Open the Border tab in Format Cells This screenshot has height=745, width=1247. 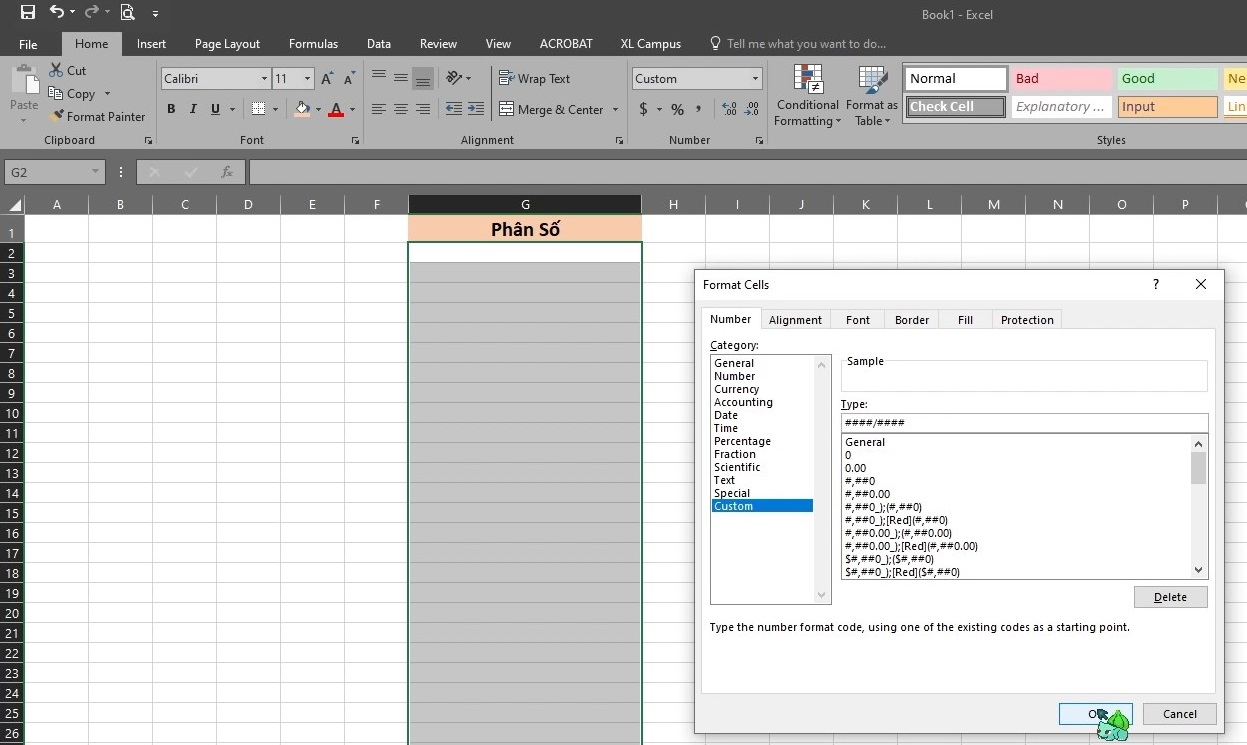pyautogui.click(x=911, y=319)
